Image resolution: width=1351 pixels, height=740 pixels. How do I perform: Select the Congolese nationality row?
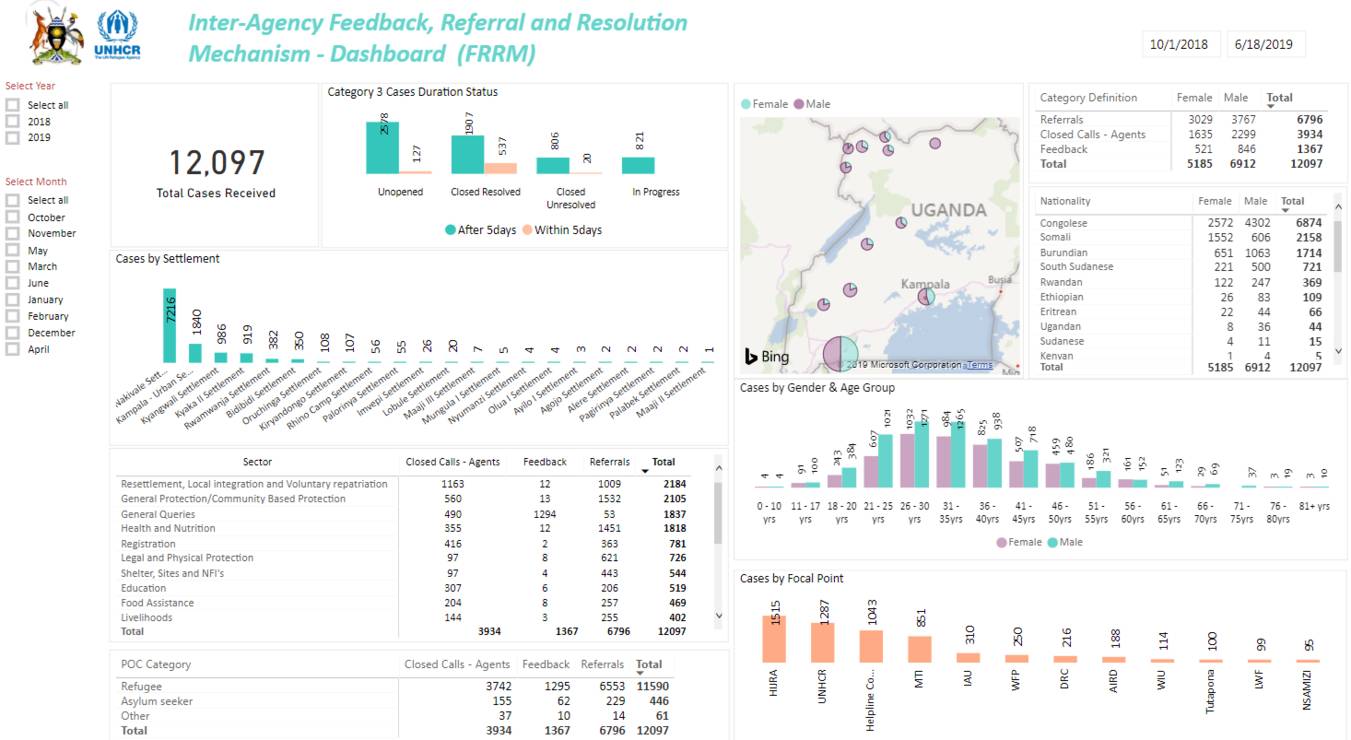coord(1180,223)
